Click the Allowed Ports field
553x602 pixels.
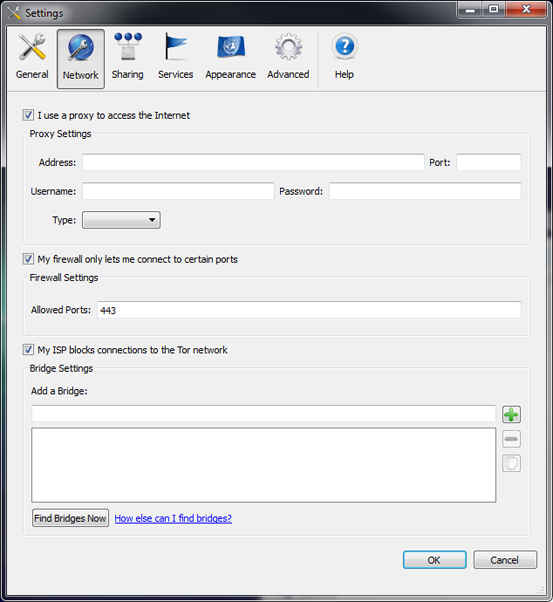(x=309, y=310)
